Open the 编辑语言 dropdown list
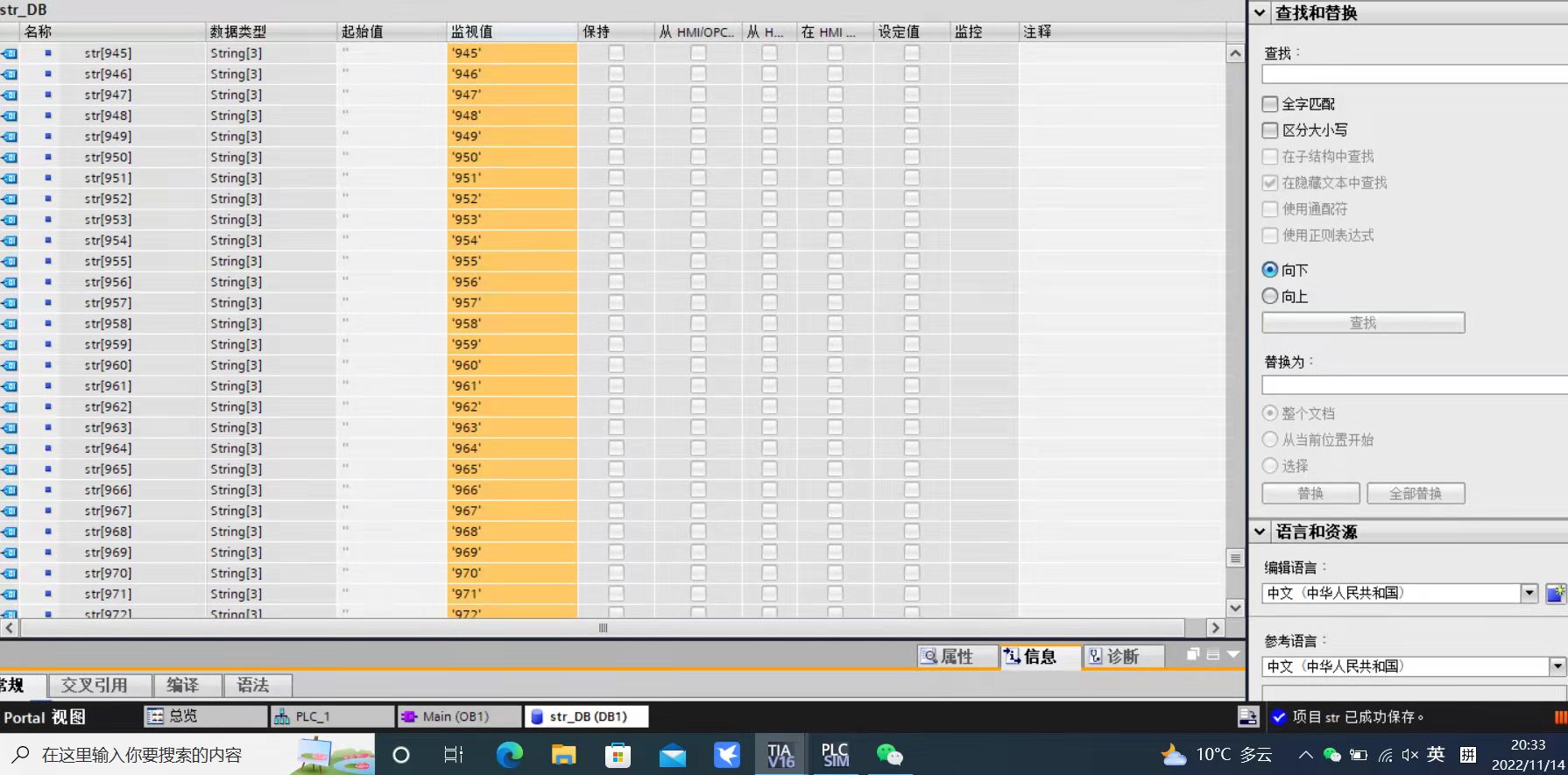The width and height of the screenshot is (1568, 775). (x=1529, y=593)
